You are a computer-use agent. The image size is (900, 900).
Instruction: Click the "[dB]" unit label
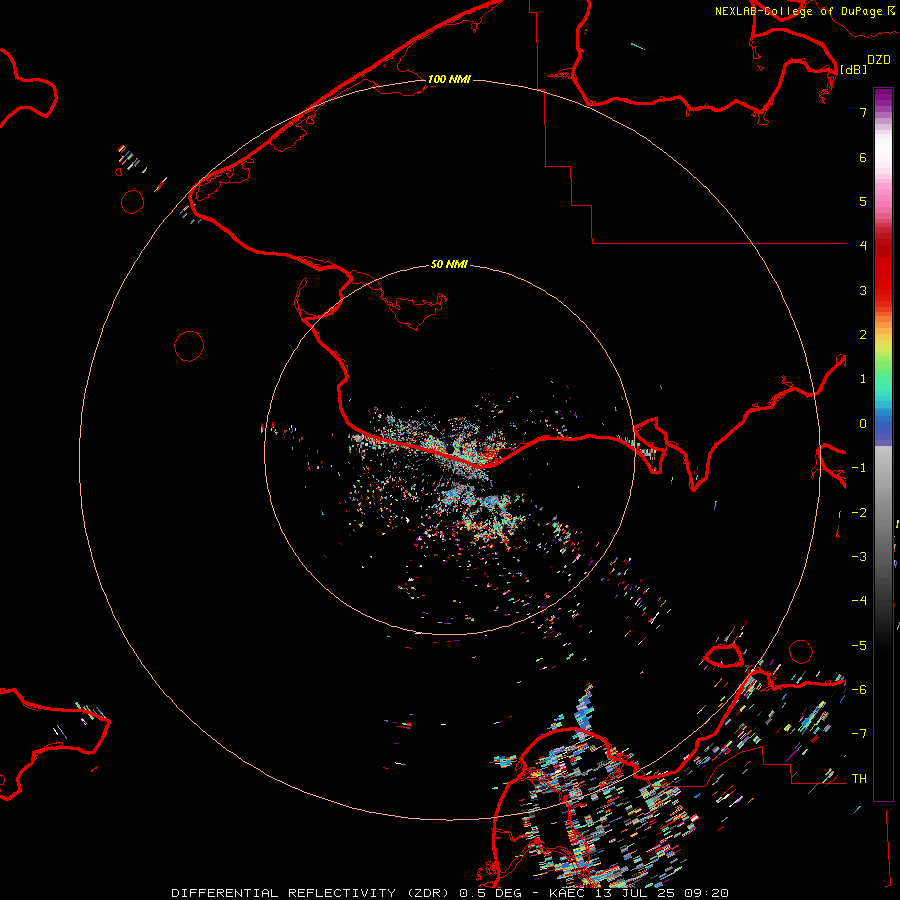[x=854, y=69]
